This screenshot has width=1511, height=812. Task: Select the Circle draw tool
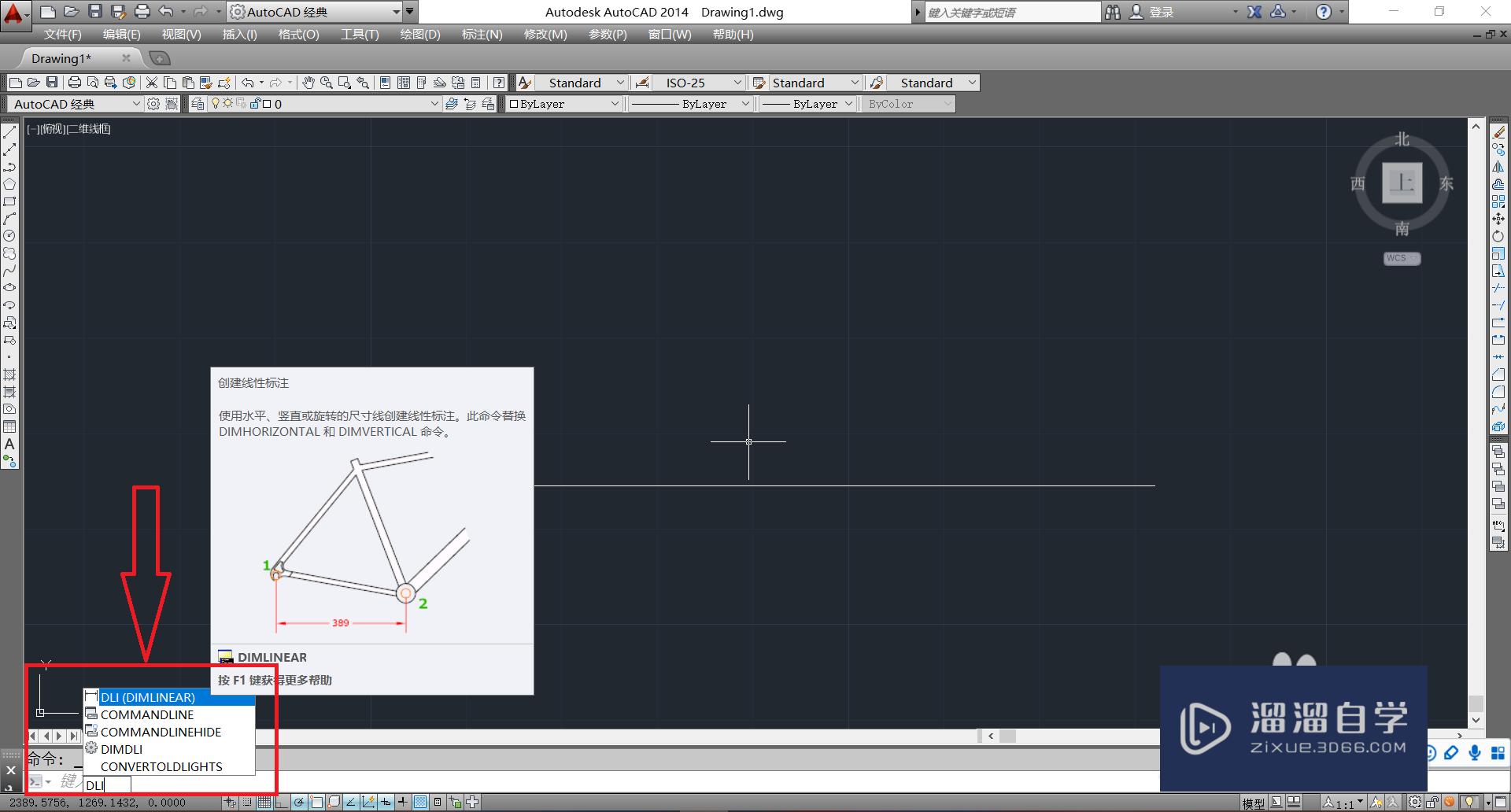(x=9, y=236)
